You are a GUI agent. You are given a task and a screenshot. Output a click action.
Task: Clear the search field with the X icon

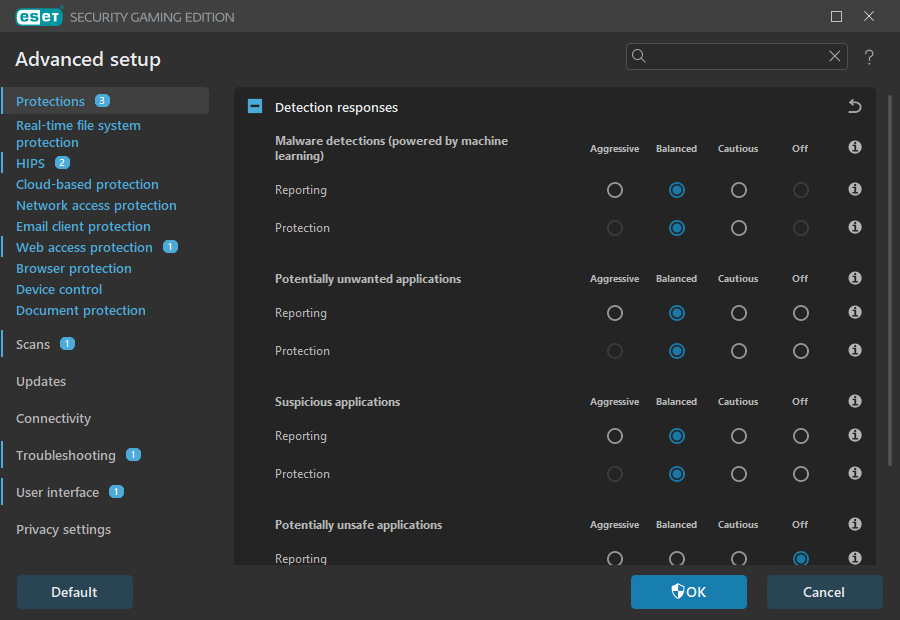835,56
